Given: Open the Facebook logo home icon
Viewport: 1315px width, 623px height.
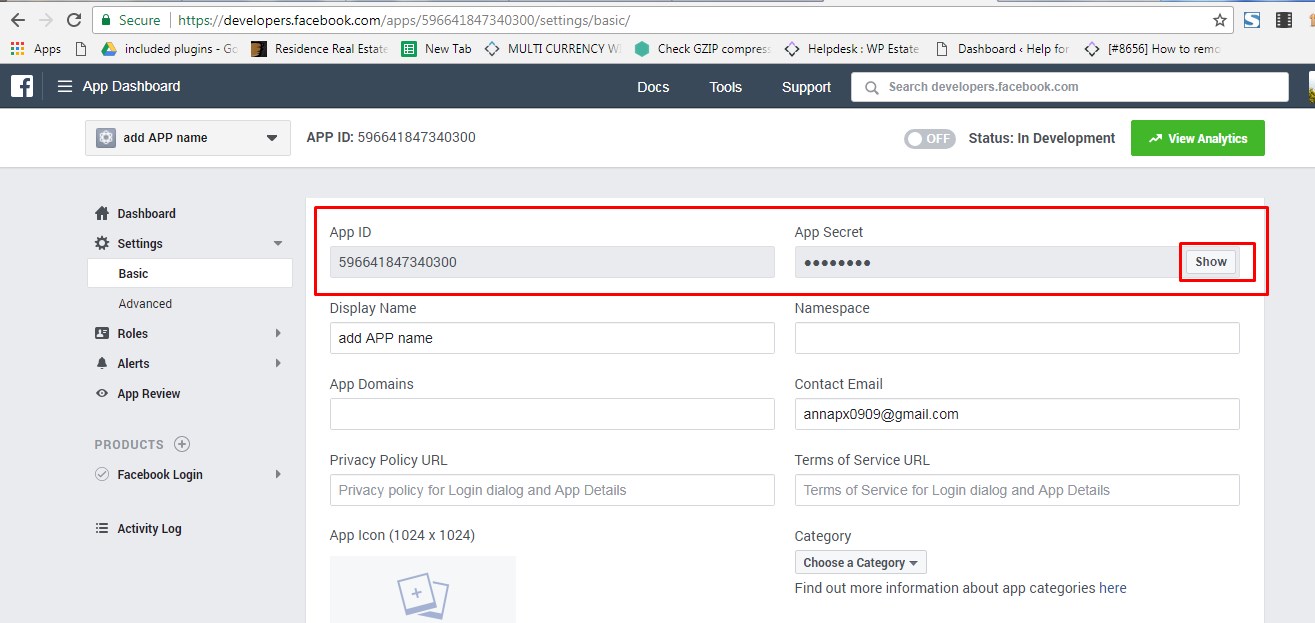Looking at the screenshot, I should pos(22,86).
